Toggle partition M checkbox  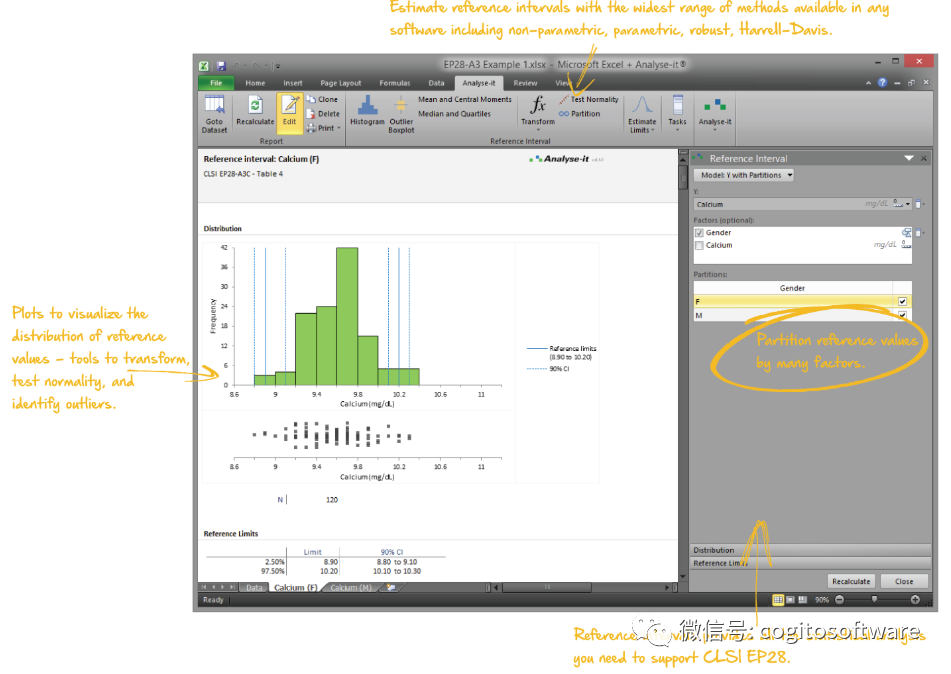902,315
